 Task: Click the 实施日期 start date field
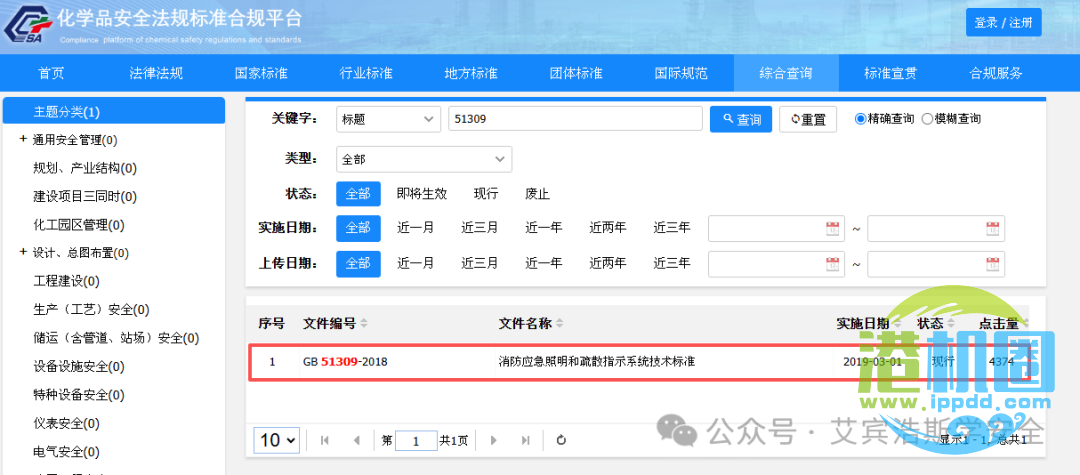pyautogui.click(x=776, y=229)
